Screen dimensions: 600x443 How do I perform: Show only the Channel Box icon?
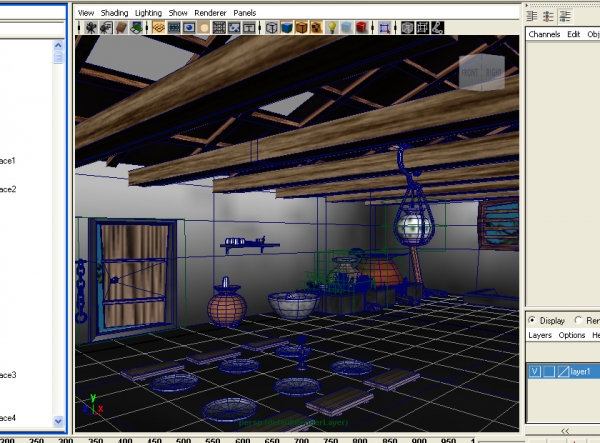click(532, 16)
